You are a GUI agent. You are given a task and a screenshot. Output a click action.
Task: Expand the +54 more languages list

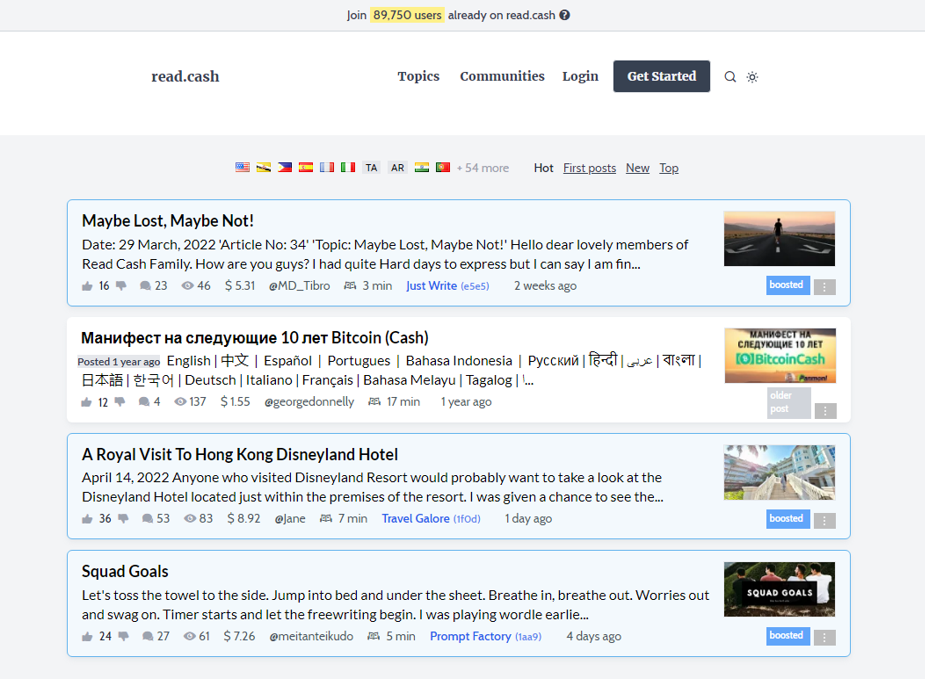pos(483,168)
